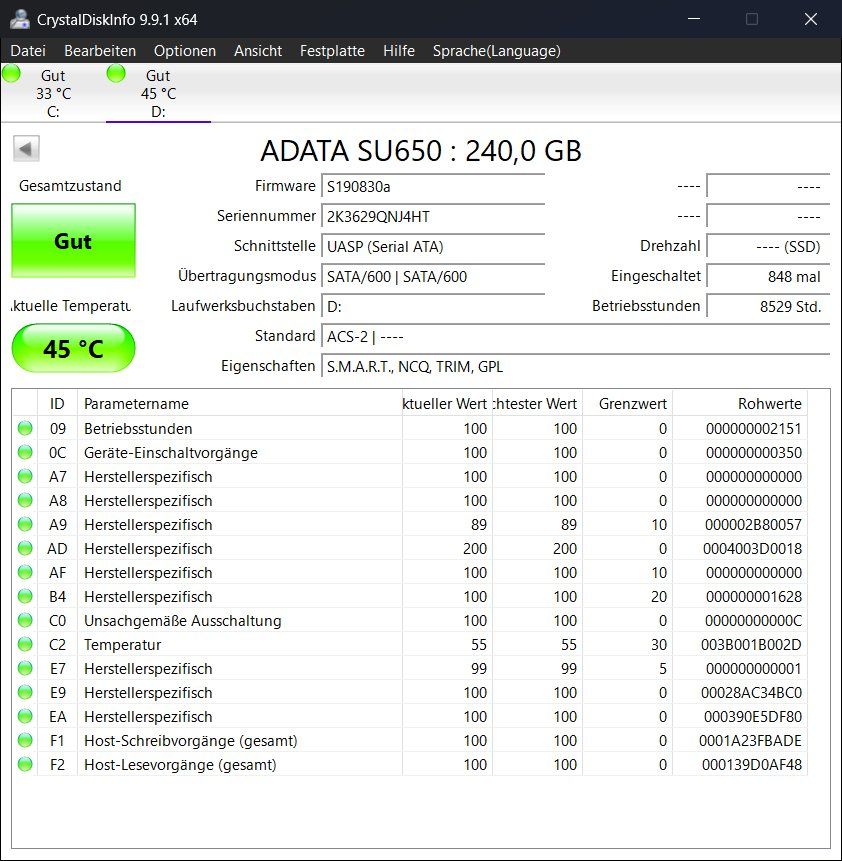Click Grenzwert 30 in Temperatur row

coord(659,644)
